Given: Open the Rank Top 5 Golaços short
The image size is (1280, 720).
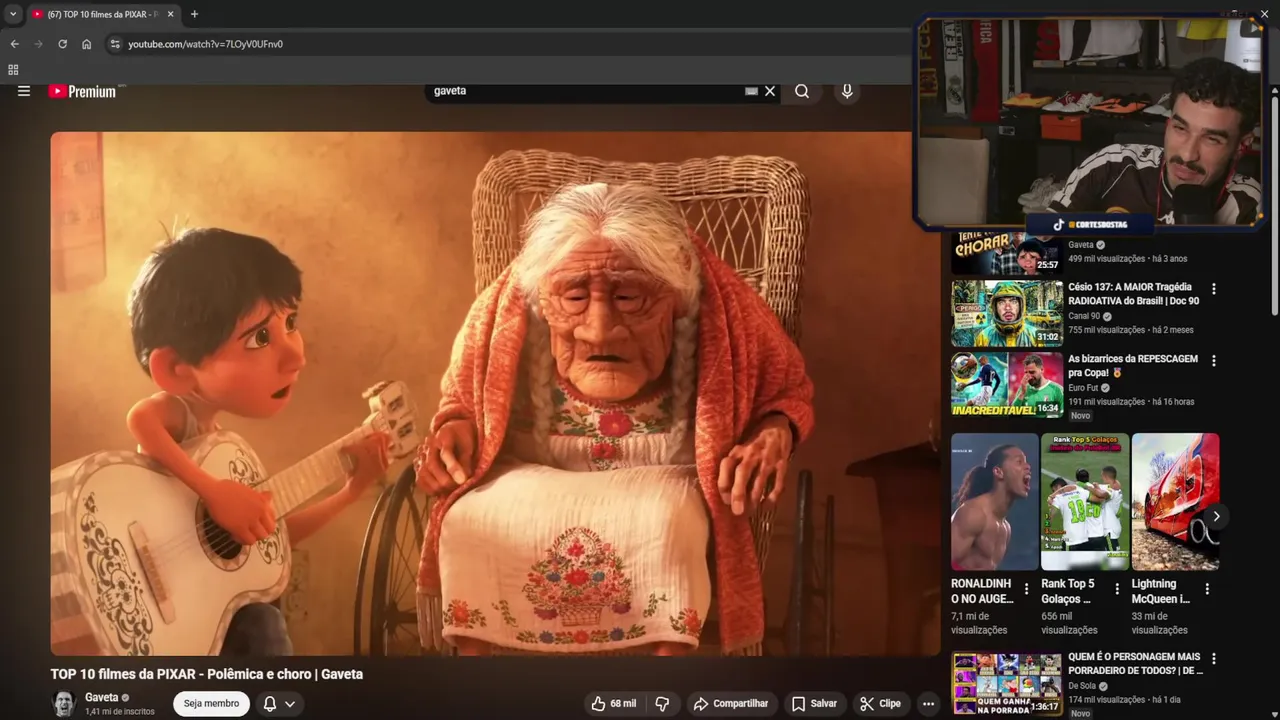Looking at the screenshot, I should click(1085, 502).
